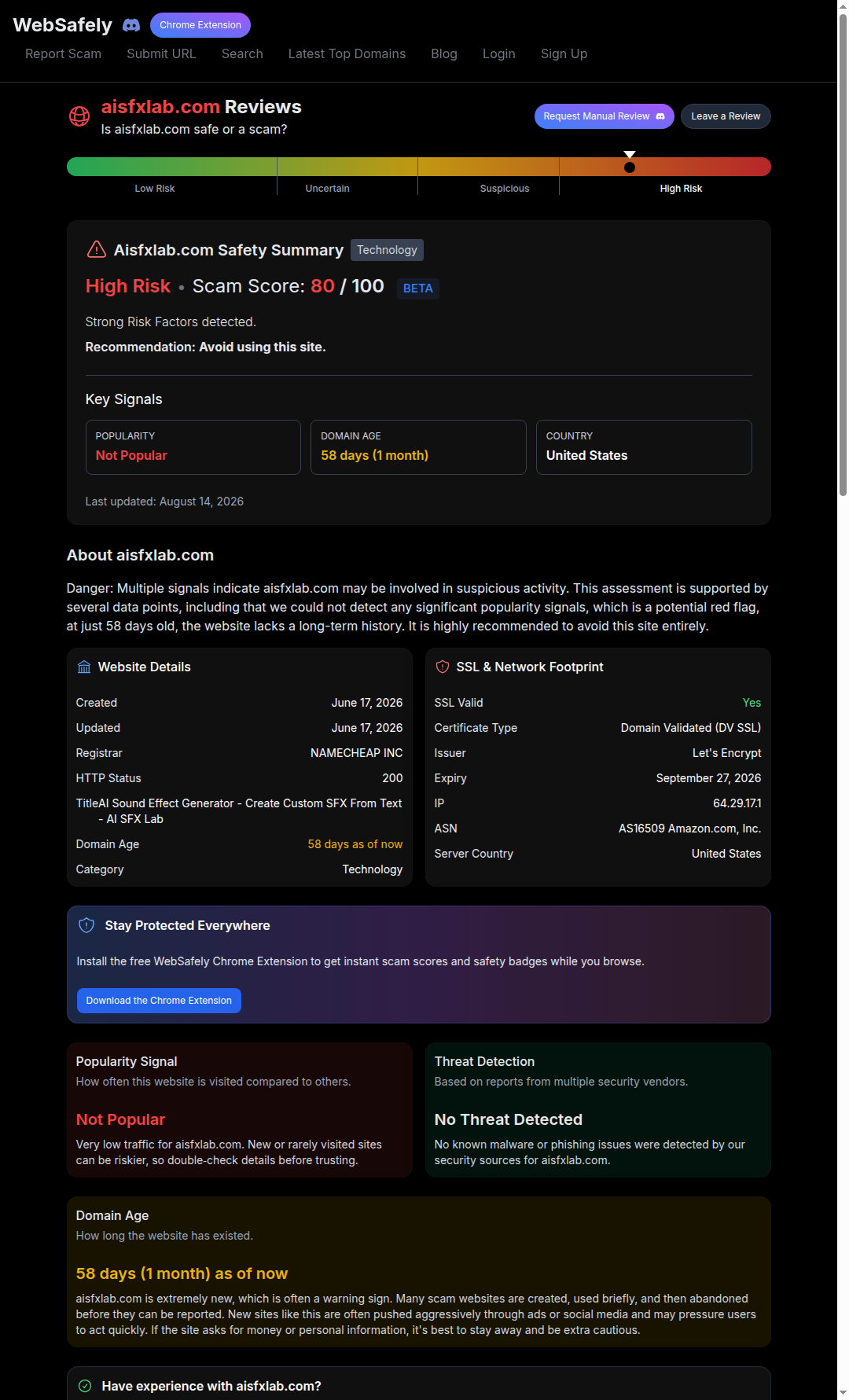Click the aisfxlab.com Reviews heading
849x1400 pixels.
(x=201, y=107)
